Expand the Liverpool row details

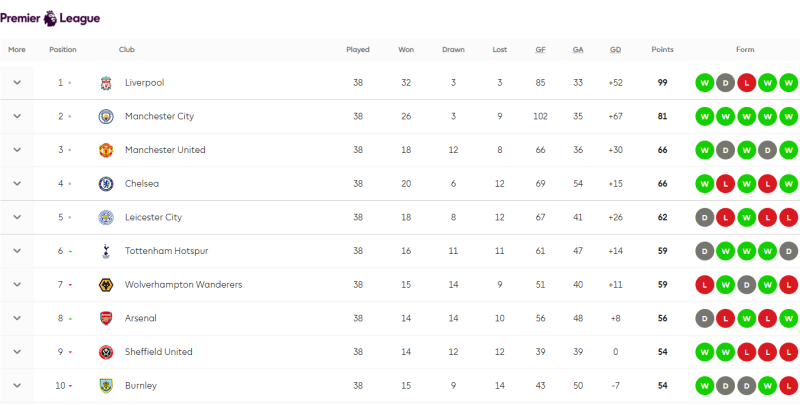coord(17,83)
